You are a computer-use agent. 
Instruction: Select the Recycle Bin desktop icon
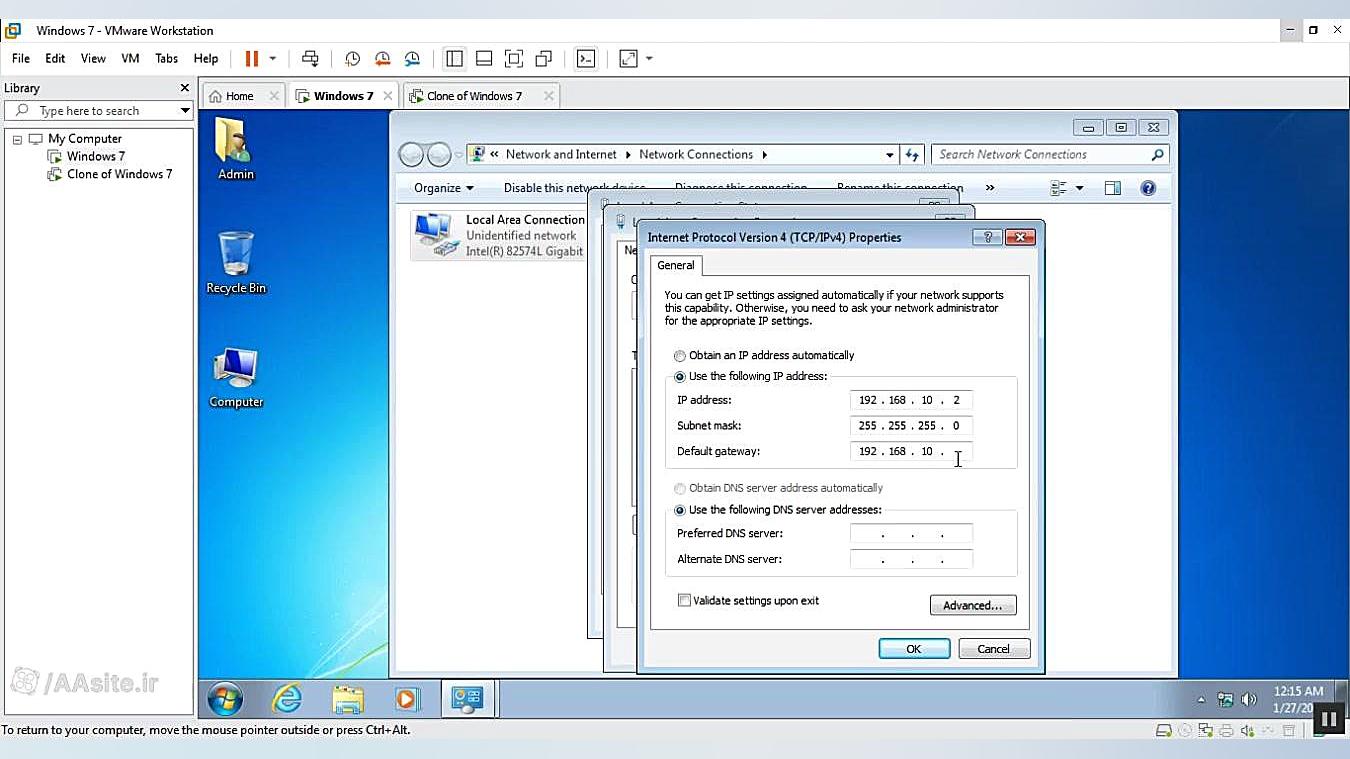click(236, 263)
